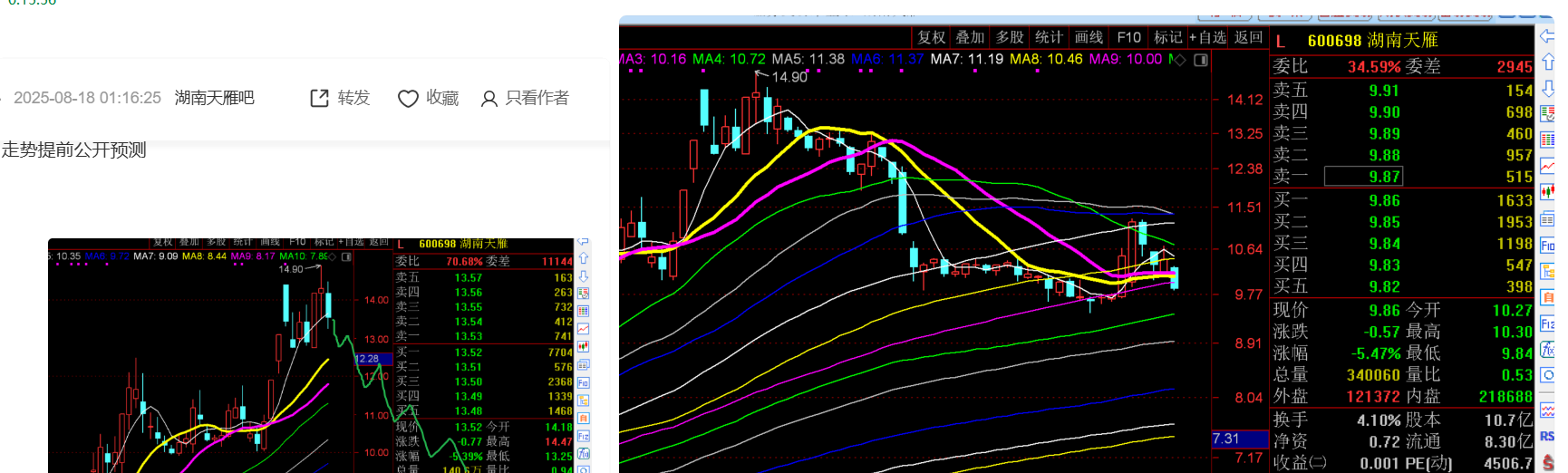Select the 卖五 9.91 order row
This screenshot has height=473, width=1568.
(1402, 91)
